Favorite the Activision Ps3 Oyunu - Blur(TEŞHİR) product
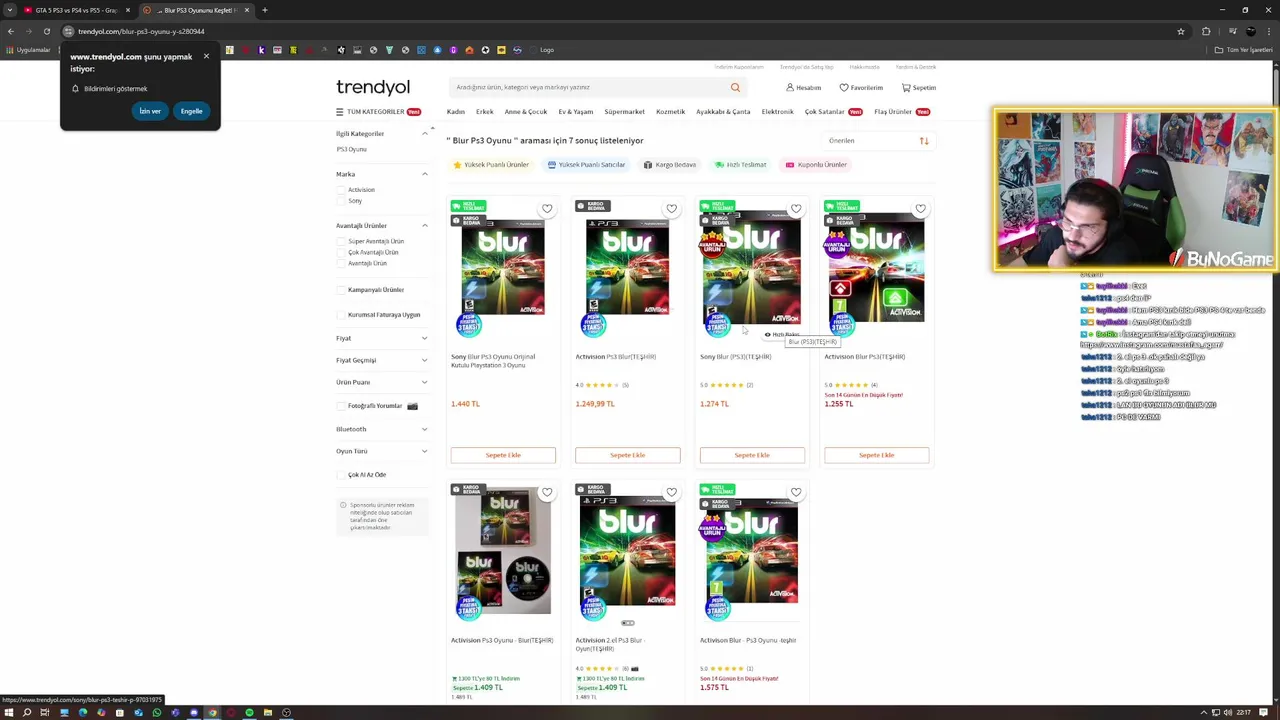 point(547,493)
